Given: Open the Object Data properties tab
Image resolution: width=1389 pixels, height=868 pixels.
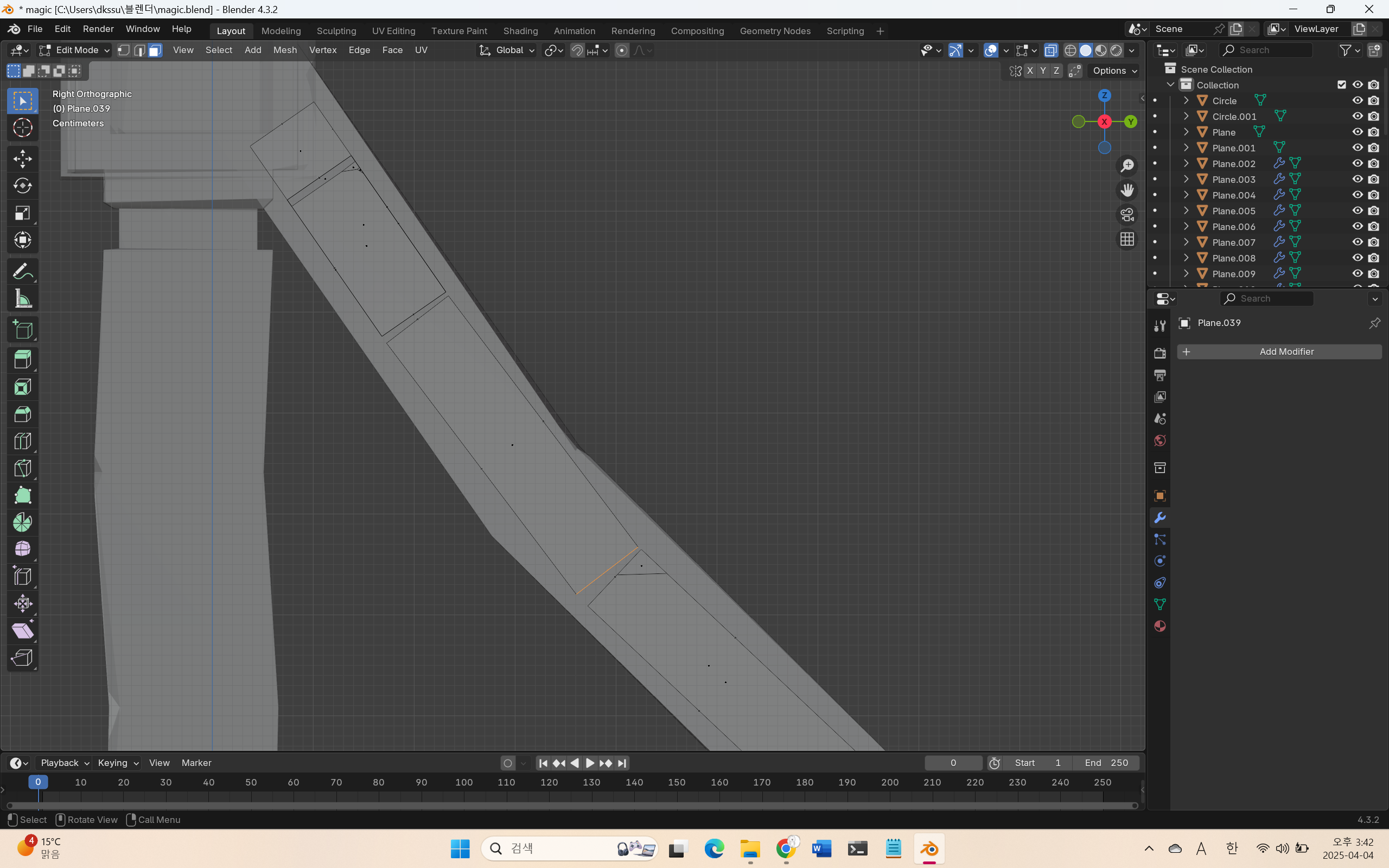Looking at the screenshot, I should (x=1160, y=604).
